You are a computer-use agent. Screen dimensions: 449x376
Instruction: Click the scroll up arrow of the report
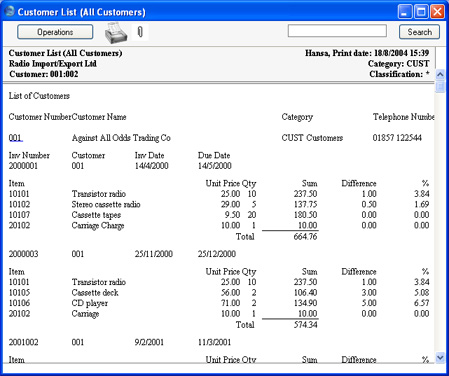[x=440, y=74]
